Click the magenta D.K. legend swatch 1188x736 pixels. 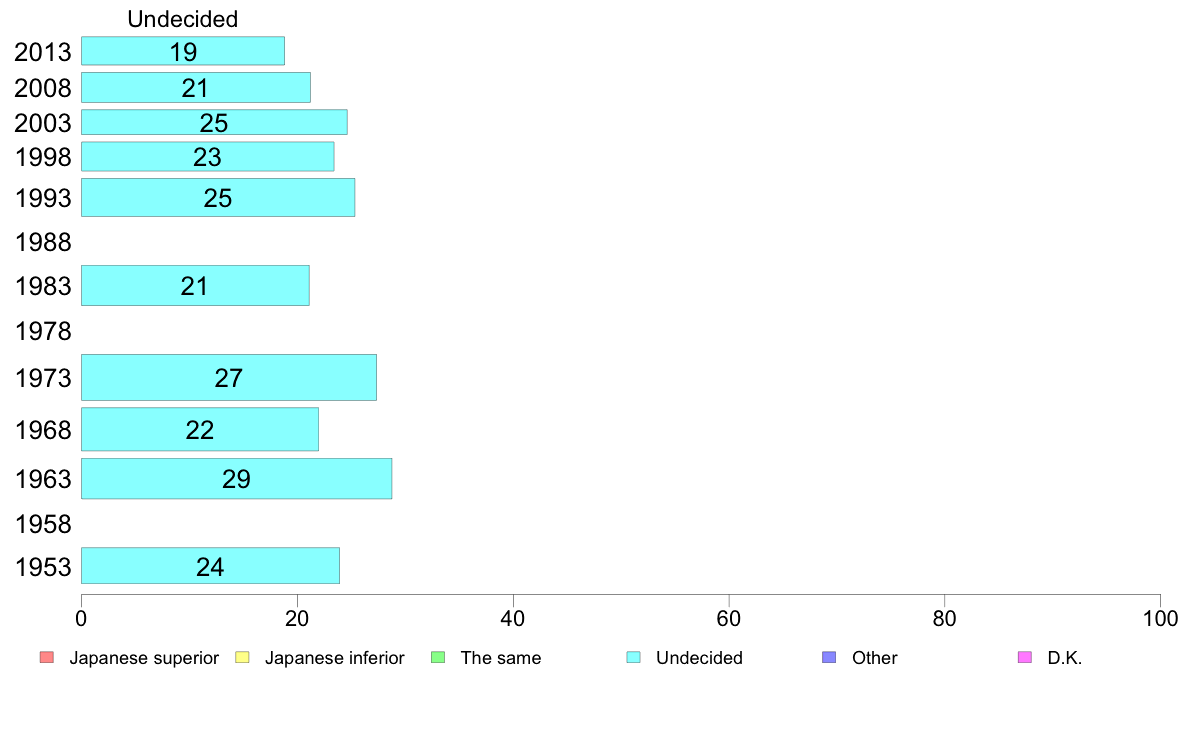coord(1024,657)
